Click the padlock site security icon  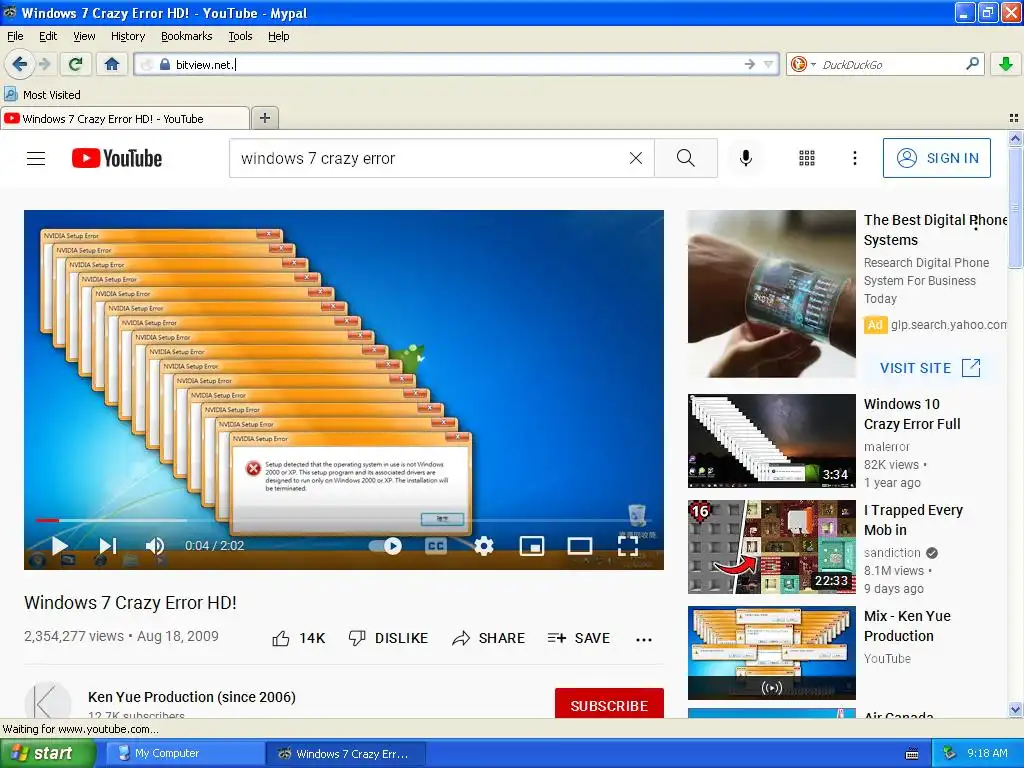coord(165,64)
